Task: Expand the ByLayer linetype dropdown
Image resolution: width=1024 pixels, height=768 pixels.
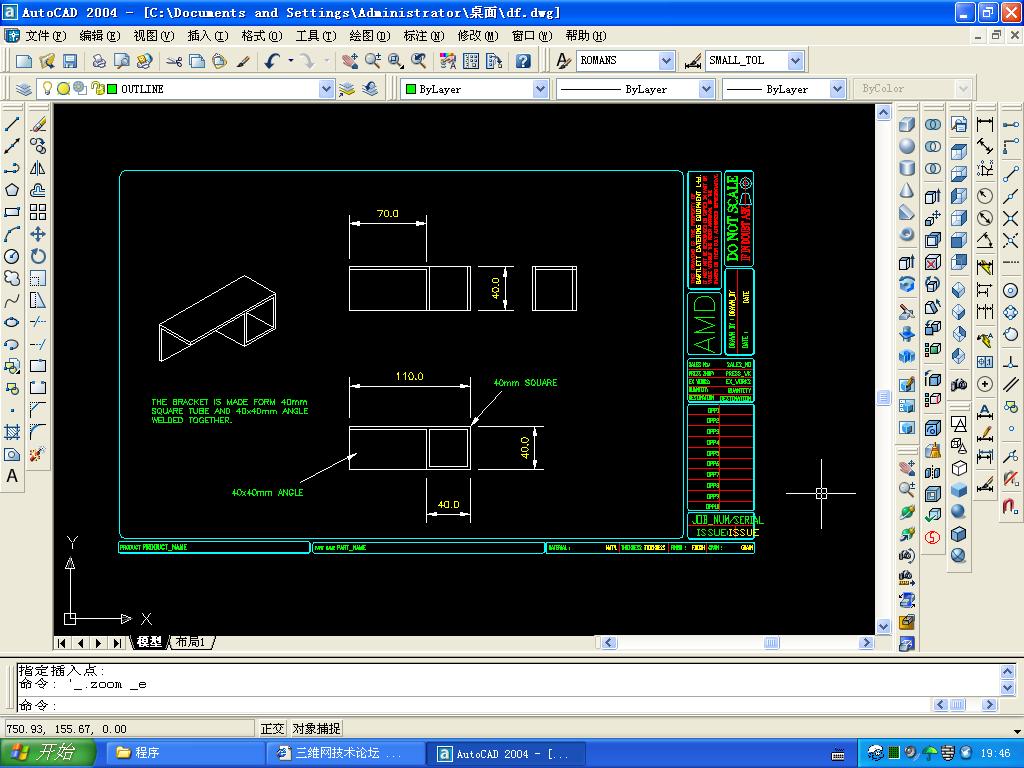Action: (706, 89)
